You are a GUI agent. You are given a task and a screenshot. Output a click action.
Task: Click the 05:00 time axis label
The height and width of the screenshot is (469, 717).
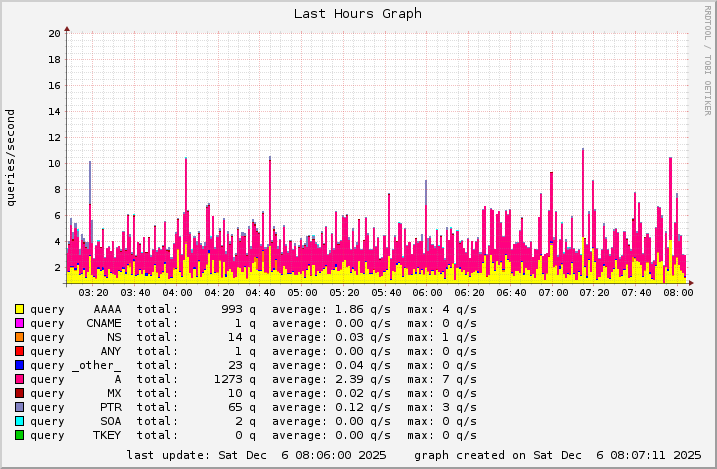tap(302, 293)
